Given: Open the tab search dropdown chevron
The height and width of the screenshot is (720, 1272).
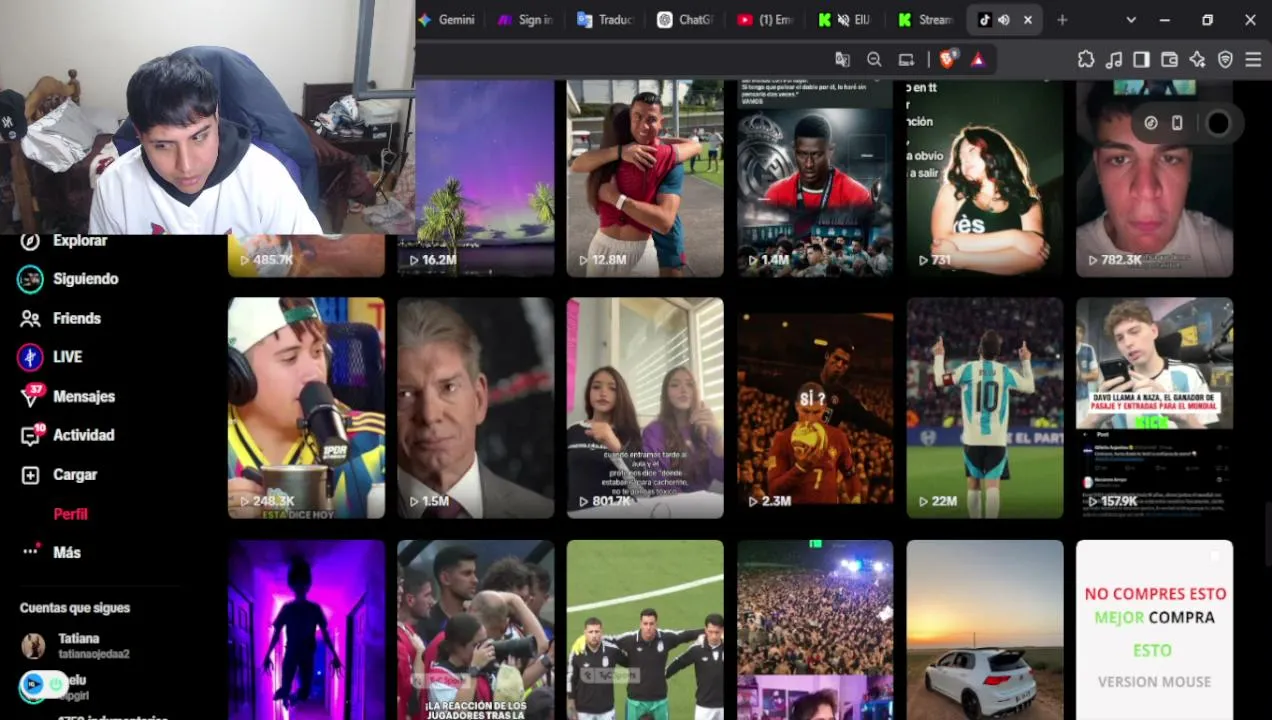Looking at the screenshot, I should click(1131, 20).
